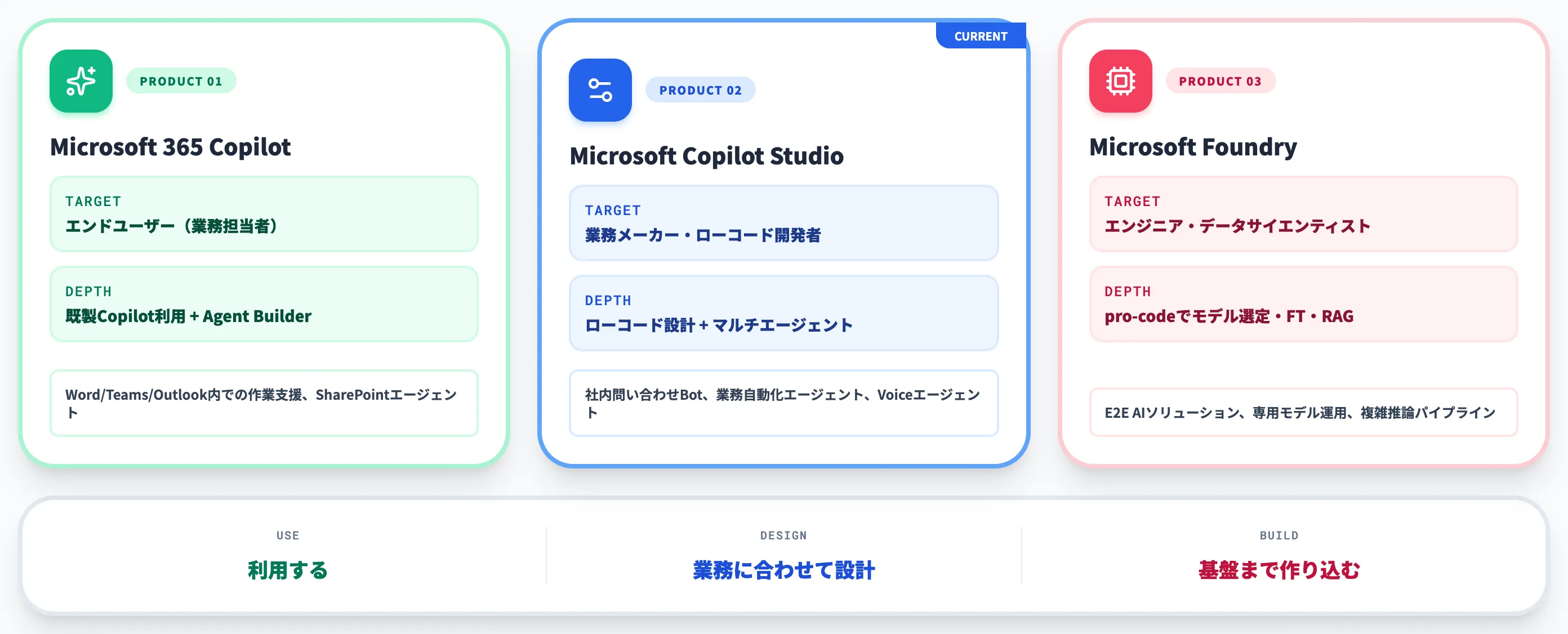
Task: Click the DEPTH box reading 既製Copilot利用 + Agent Builder
Action: click(264, 304)
